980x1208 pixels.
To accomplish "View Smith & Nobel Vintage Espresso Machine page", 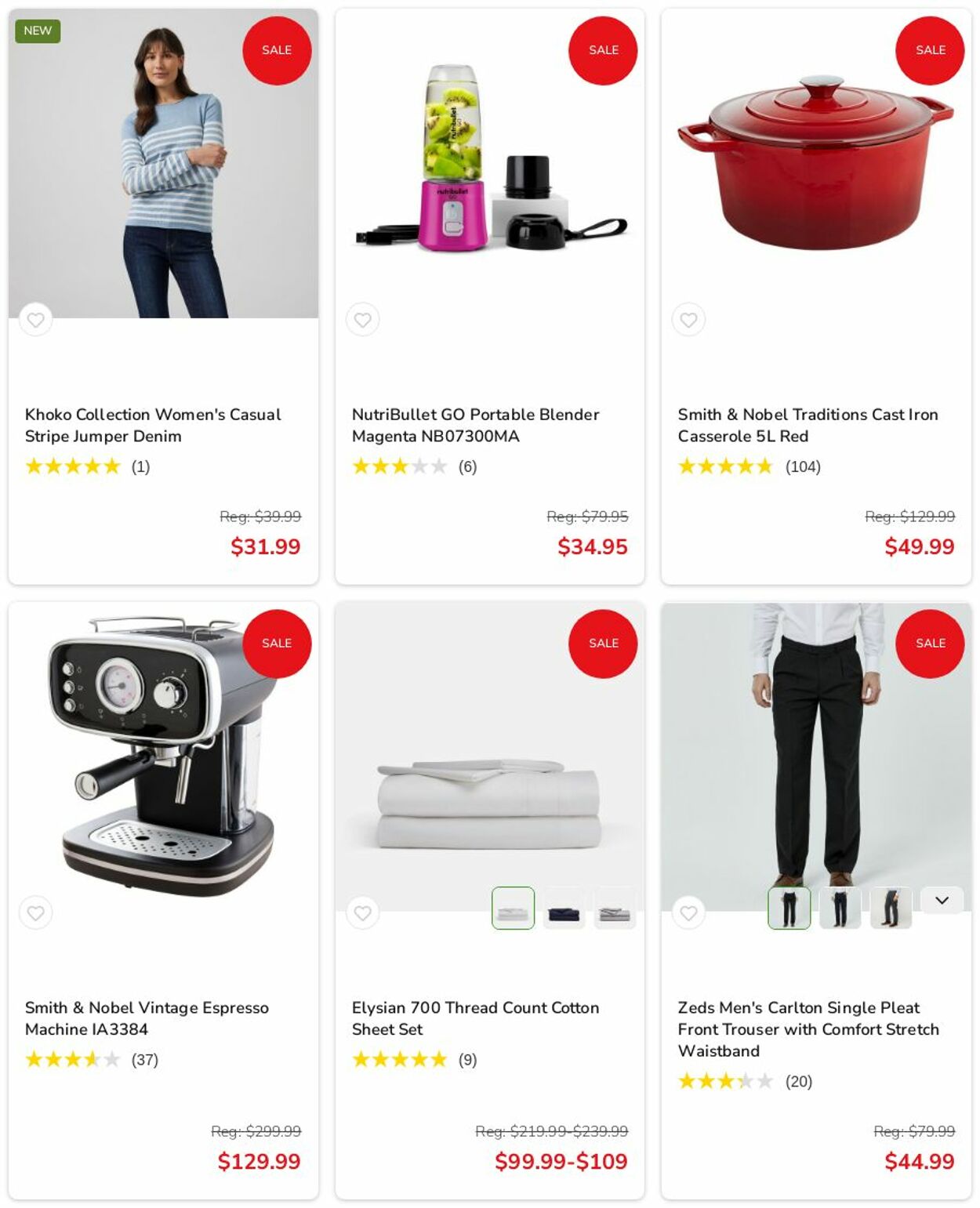I will pyautogui.click(x=147, y=1018).
